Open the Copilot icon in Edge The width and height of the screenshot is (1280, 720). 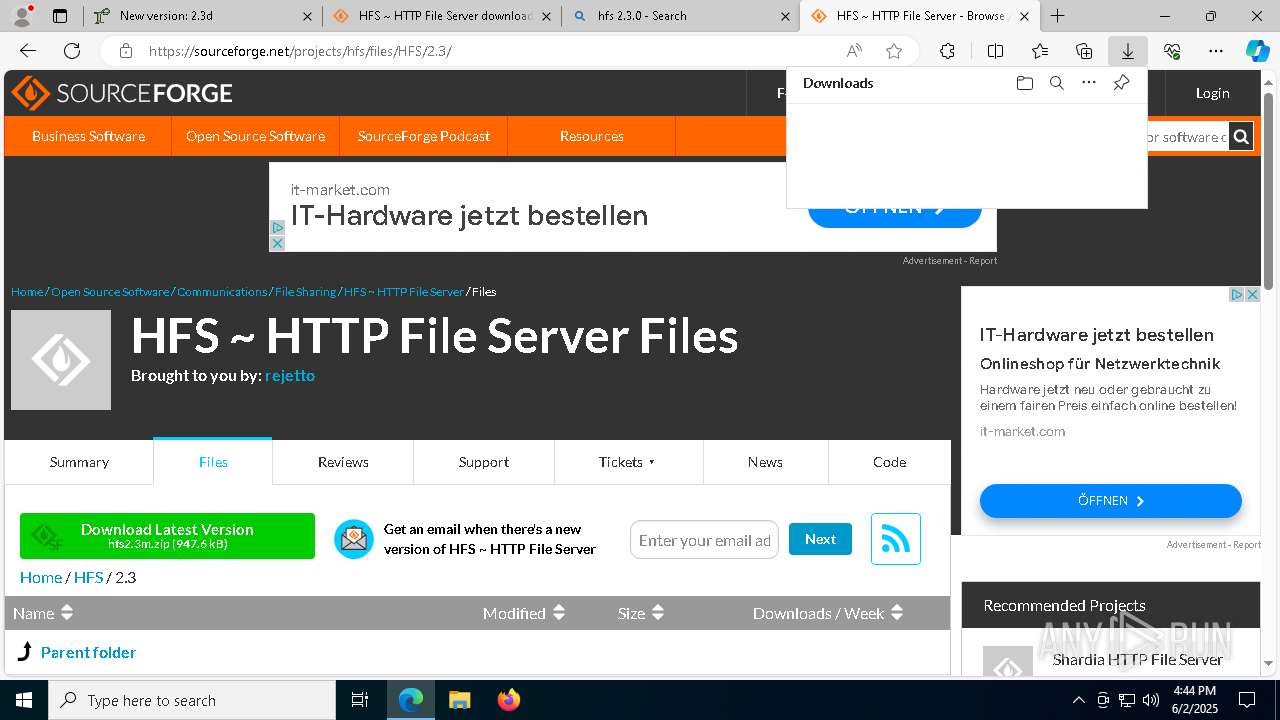tap(1257, 51)
